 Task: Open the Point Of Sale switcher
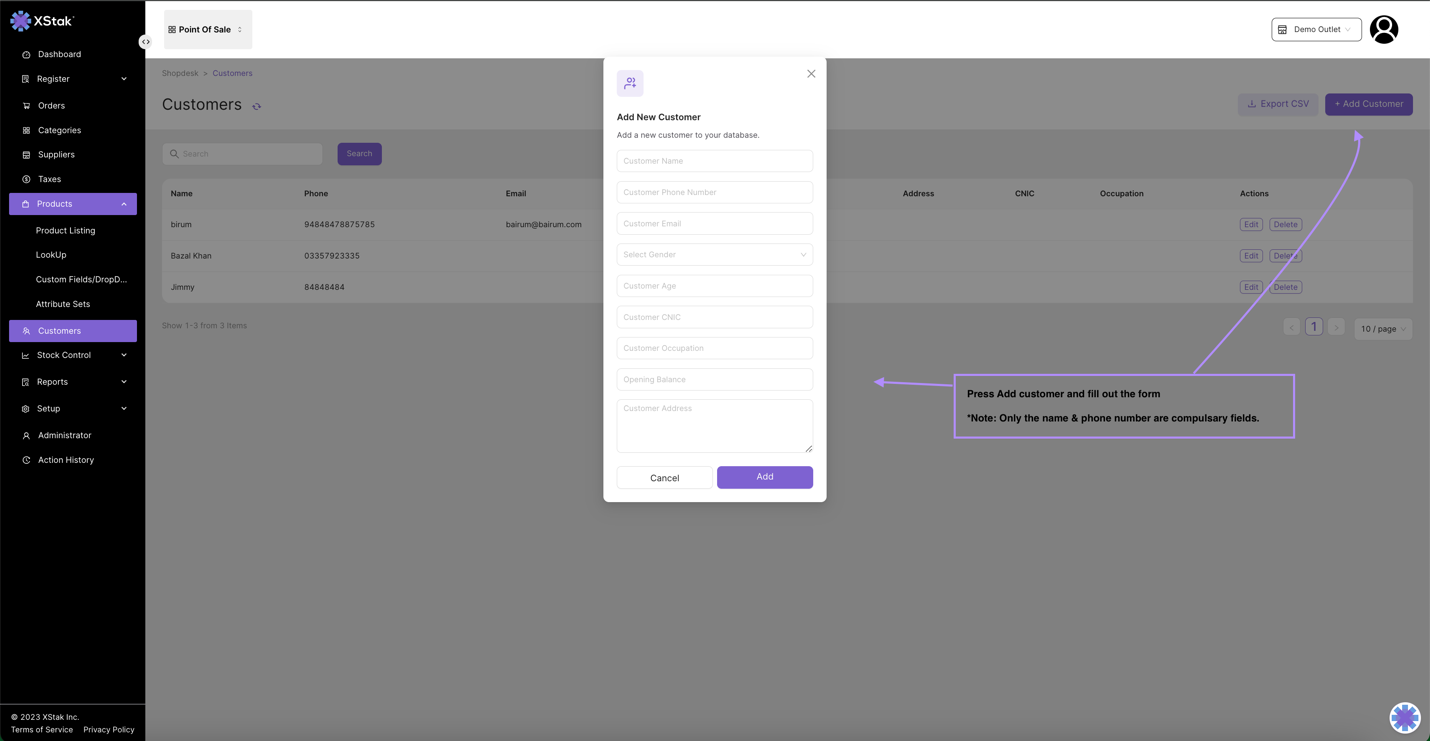[207, 30]
